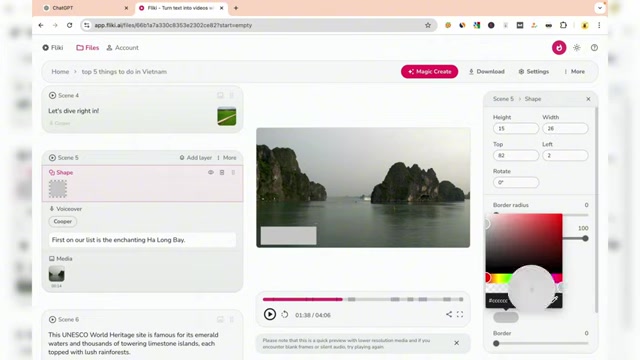Switch to the ChatGPT browser tab
This screenshot has height=360, width=640.
86,8
